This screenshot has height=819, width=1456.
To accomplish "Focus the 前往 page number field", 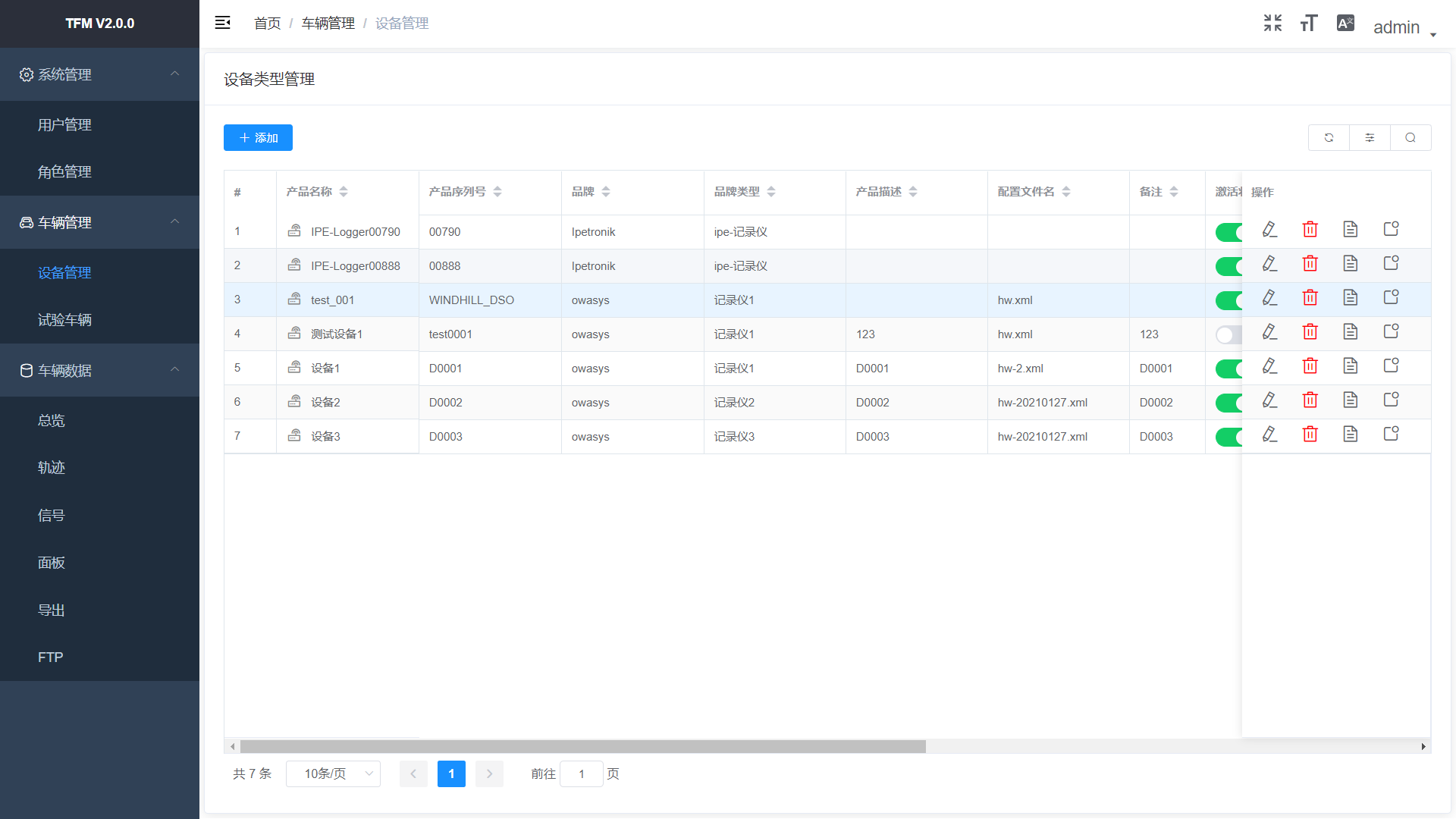I will (581, 773).
